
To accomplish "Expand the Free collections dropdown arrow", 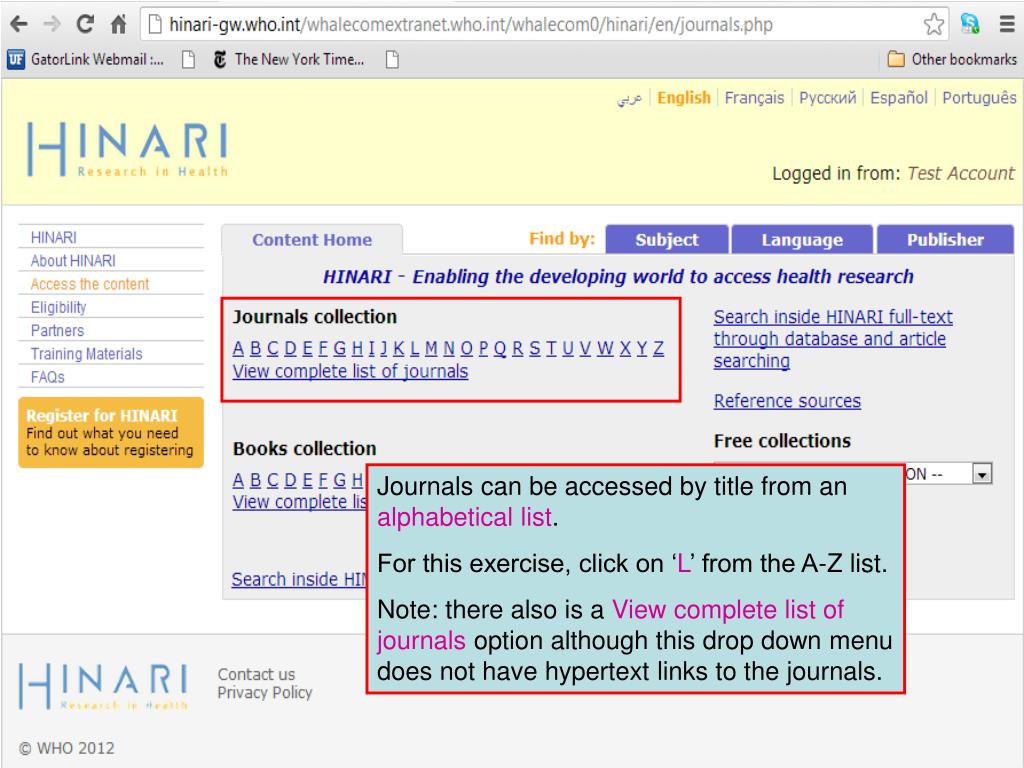I will point(982,473).
